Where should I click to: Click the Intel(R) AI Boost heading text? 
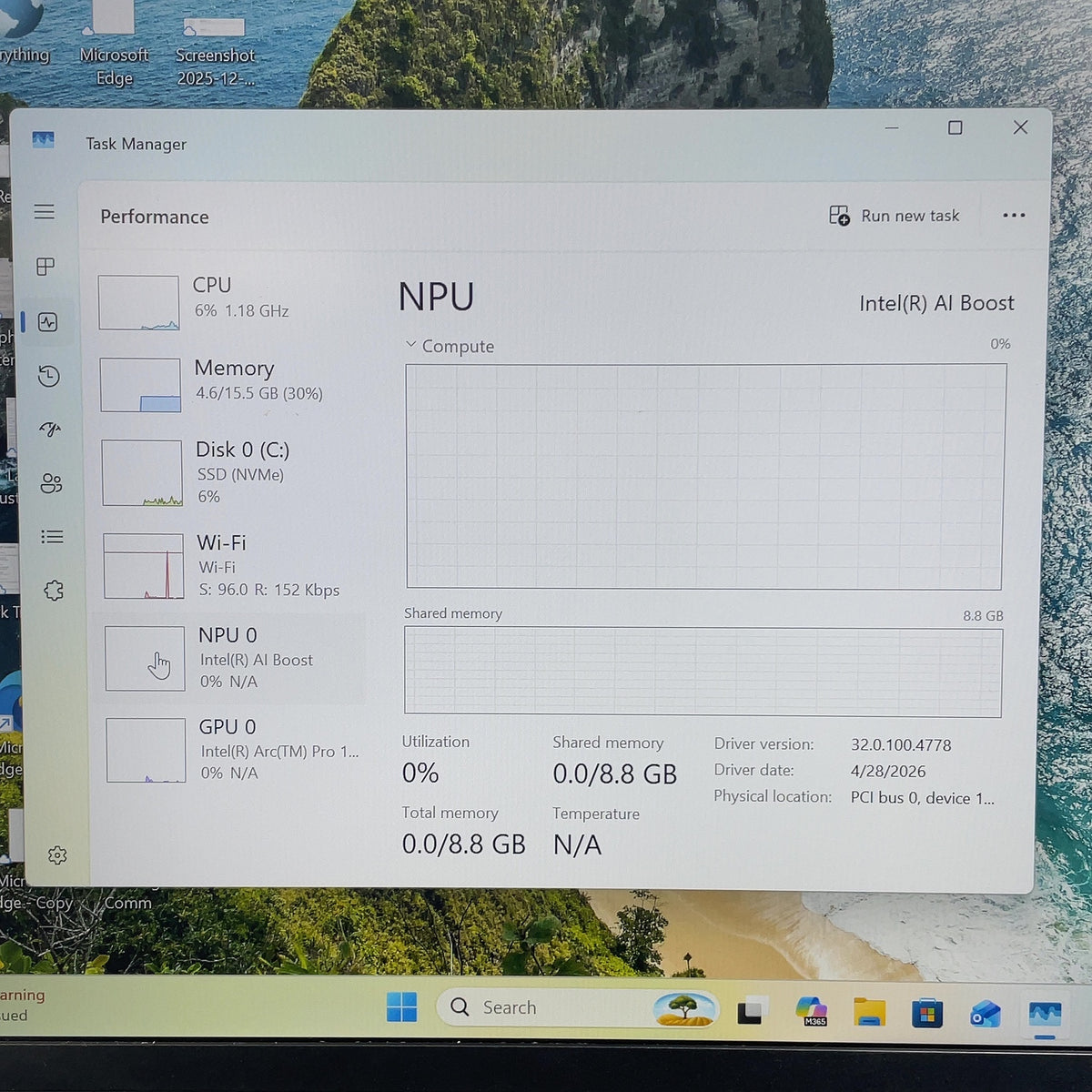[x=936, y=303]
